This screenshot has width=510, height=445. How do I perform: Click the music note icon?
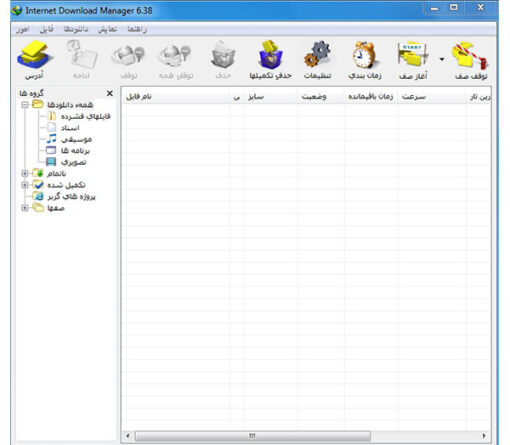click(51, 139)
